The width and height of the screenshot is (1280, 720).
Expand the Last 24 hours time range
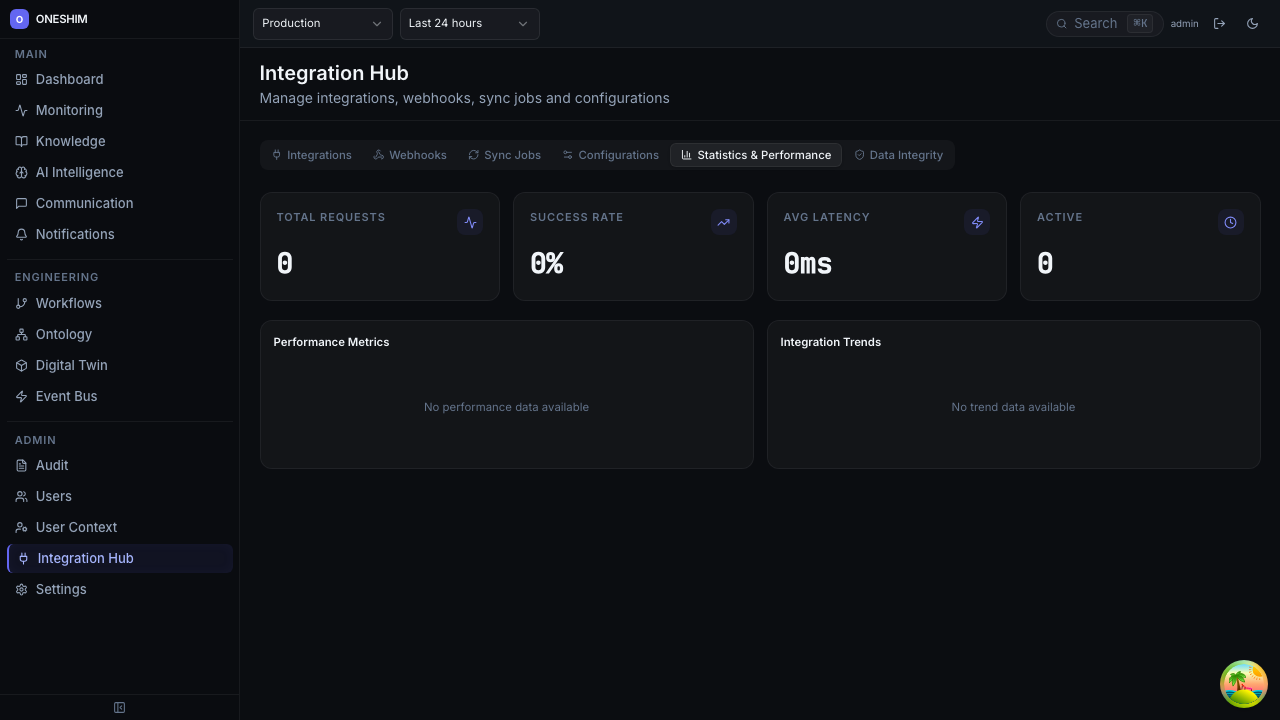coord(469,23)
